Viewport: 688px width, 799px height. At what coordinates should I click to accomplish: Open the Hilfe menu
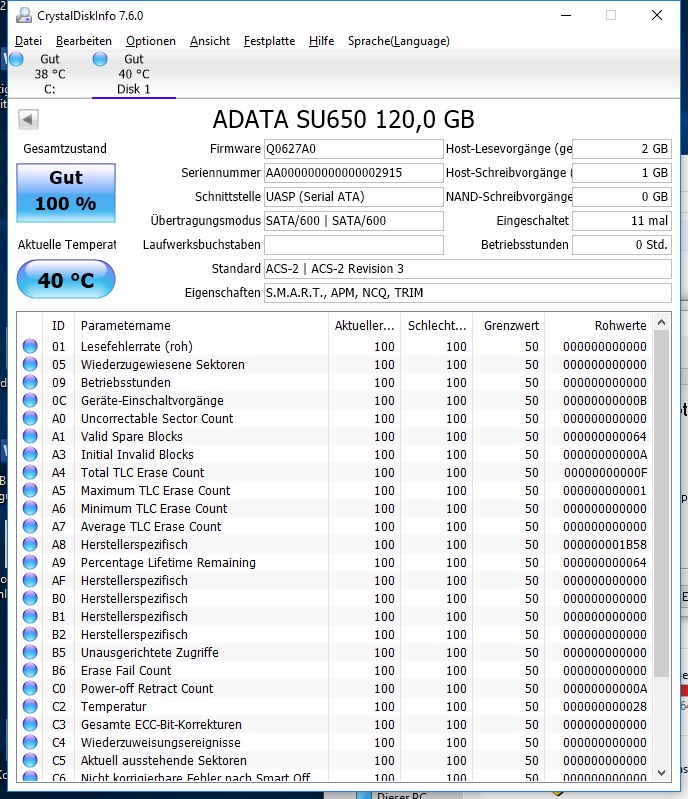click(322, 41)
